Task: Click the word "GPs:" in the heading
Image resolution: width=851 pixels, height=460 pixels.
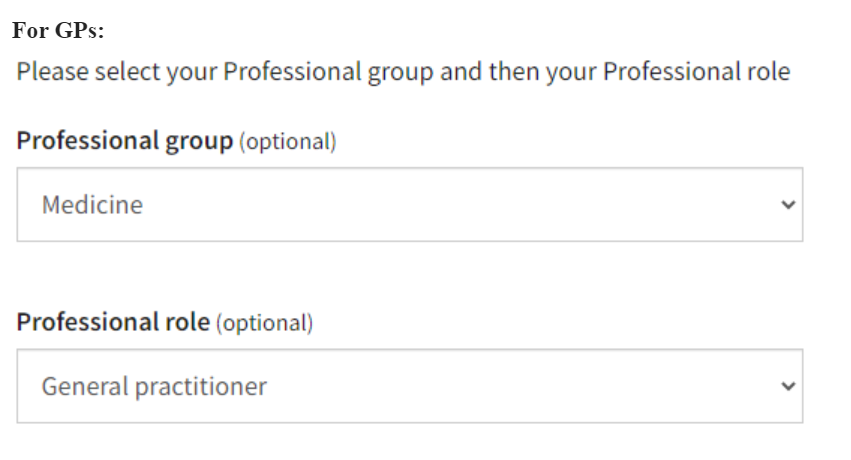Action: coord(78,31)
